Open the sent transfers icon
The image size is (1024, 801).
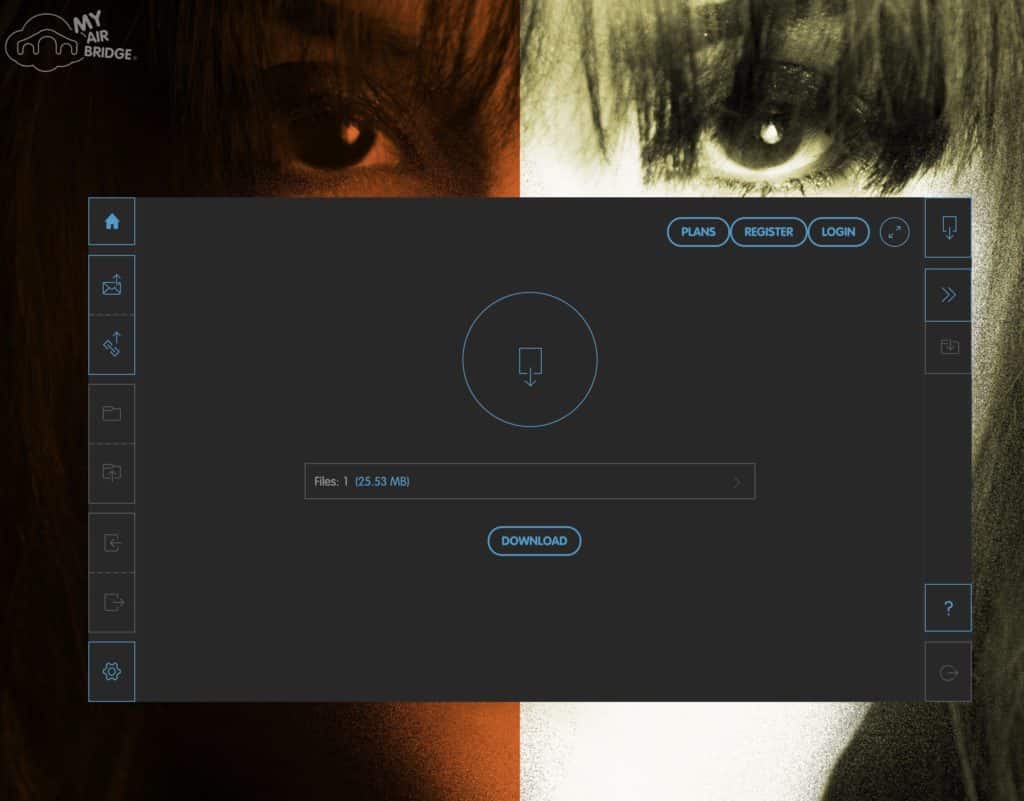pos(112,602)
